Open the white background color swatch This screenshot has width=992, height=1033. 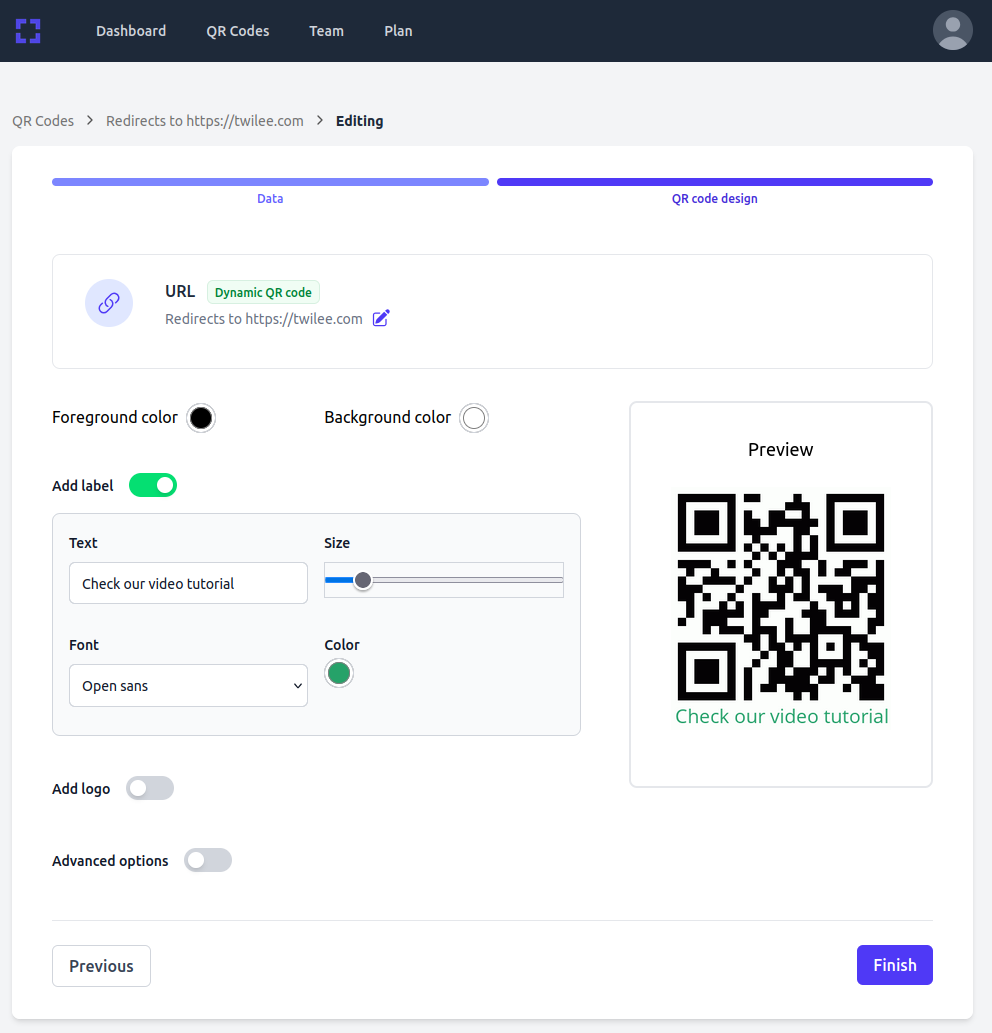click(474, 418)
